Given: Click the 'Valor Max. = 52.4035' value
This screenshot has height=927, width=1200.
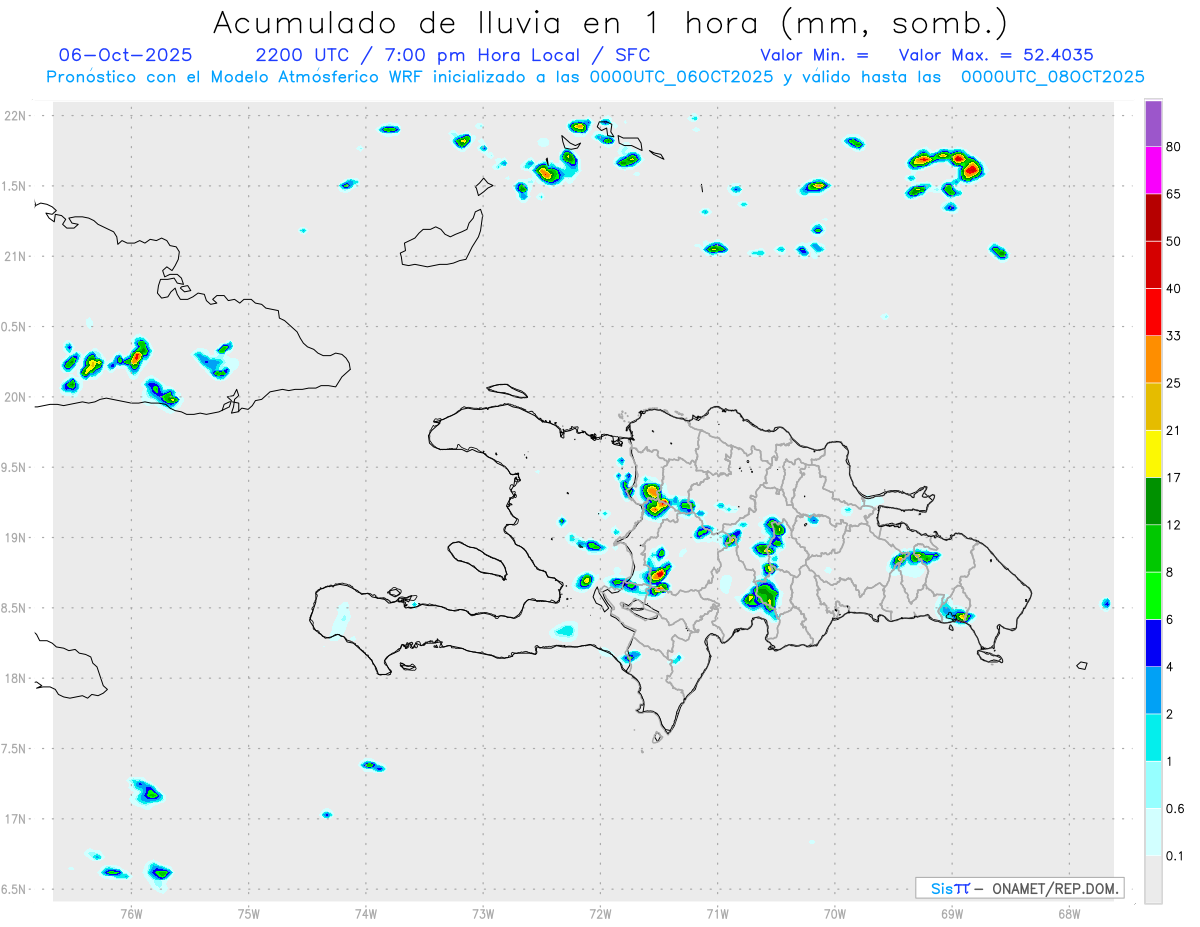Looking at the screenshot, I should (994, 55).
